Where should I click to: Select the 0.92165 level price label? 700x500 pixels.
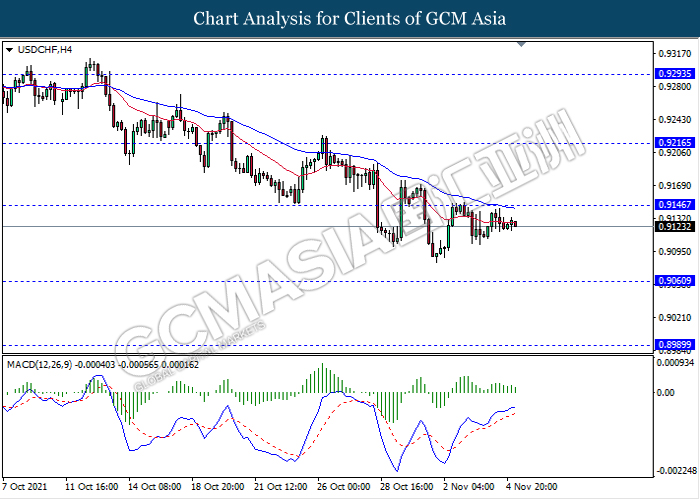tap(675, 142)
